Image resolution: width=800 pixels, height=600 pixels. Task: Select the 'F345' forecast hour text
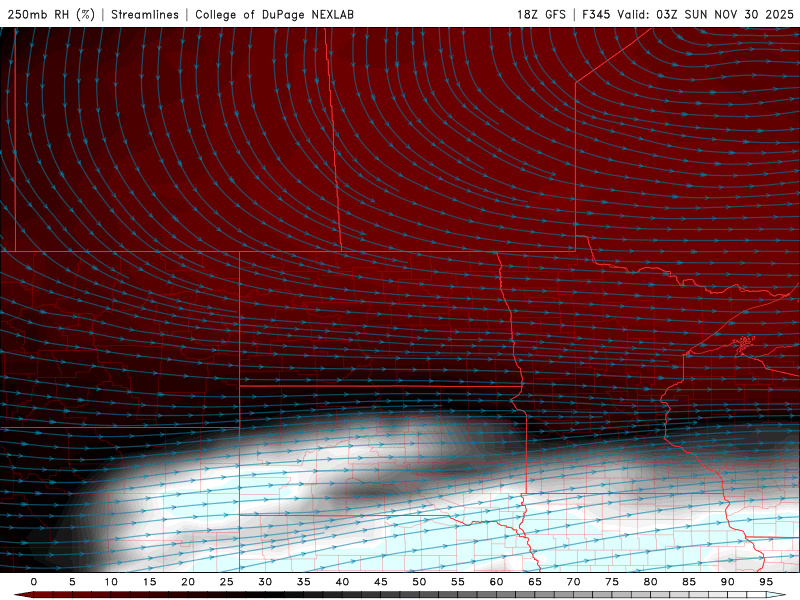coord(596,14)
